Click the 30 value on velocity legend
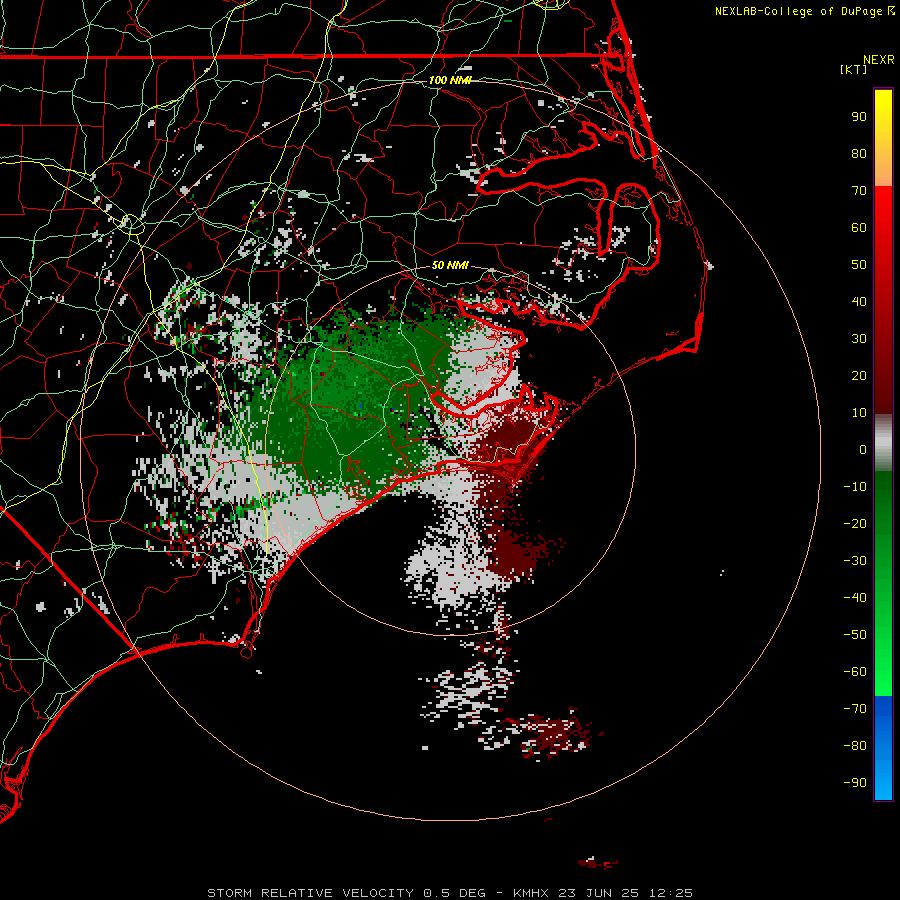Image resolution: width=900 pixels, height=900 pixels. (x=859, y=339)
